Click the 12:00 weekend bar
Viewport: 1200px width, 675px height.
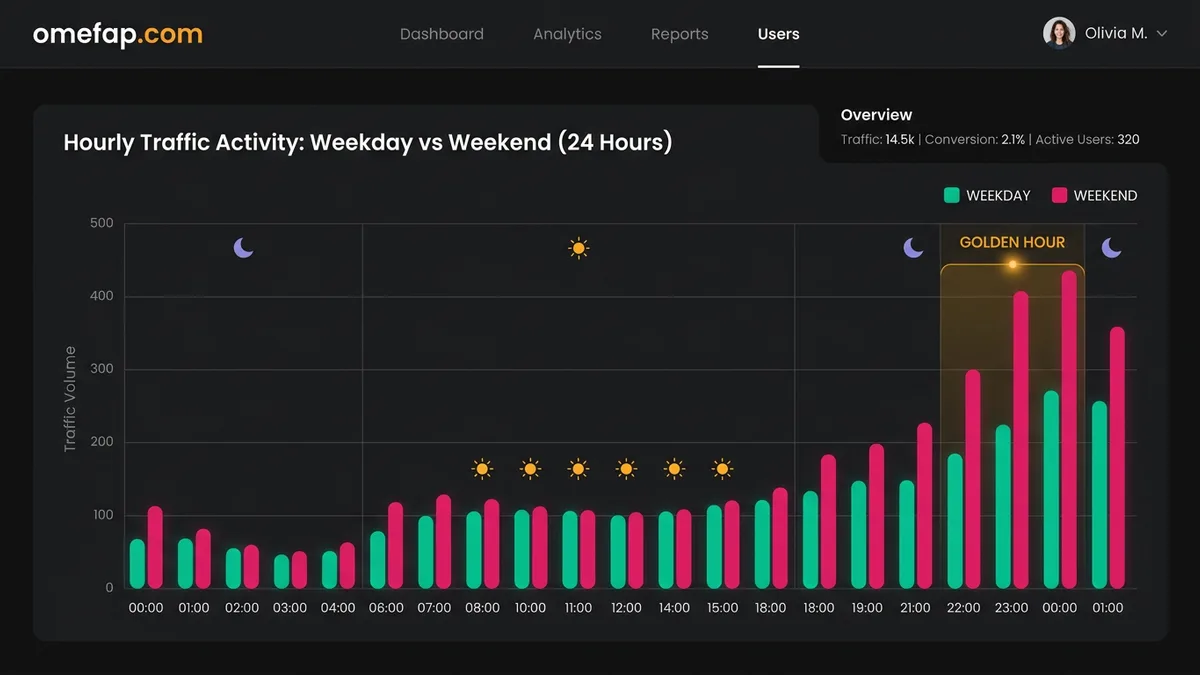tap(636, 550)
